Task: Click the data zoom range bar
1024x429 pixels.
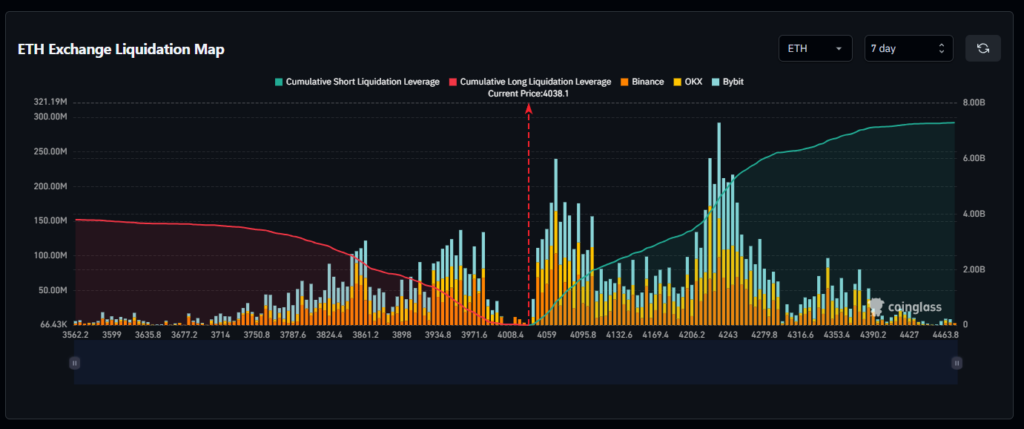Action: (515, 362)
